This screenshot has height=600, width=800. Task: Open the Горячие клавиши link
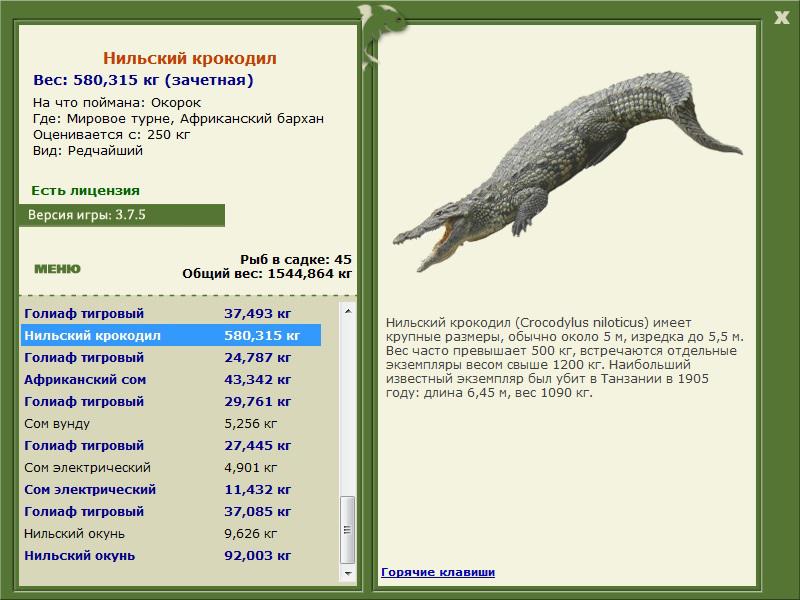(x=437, y=572)
